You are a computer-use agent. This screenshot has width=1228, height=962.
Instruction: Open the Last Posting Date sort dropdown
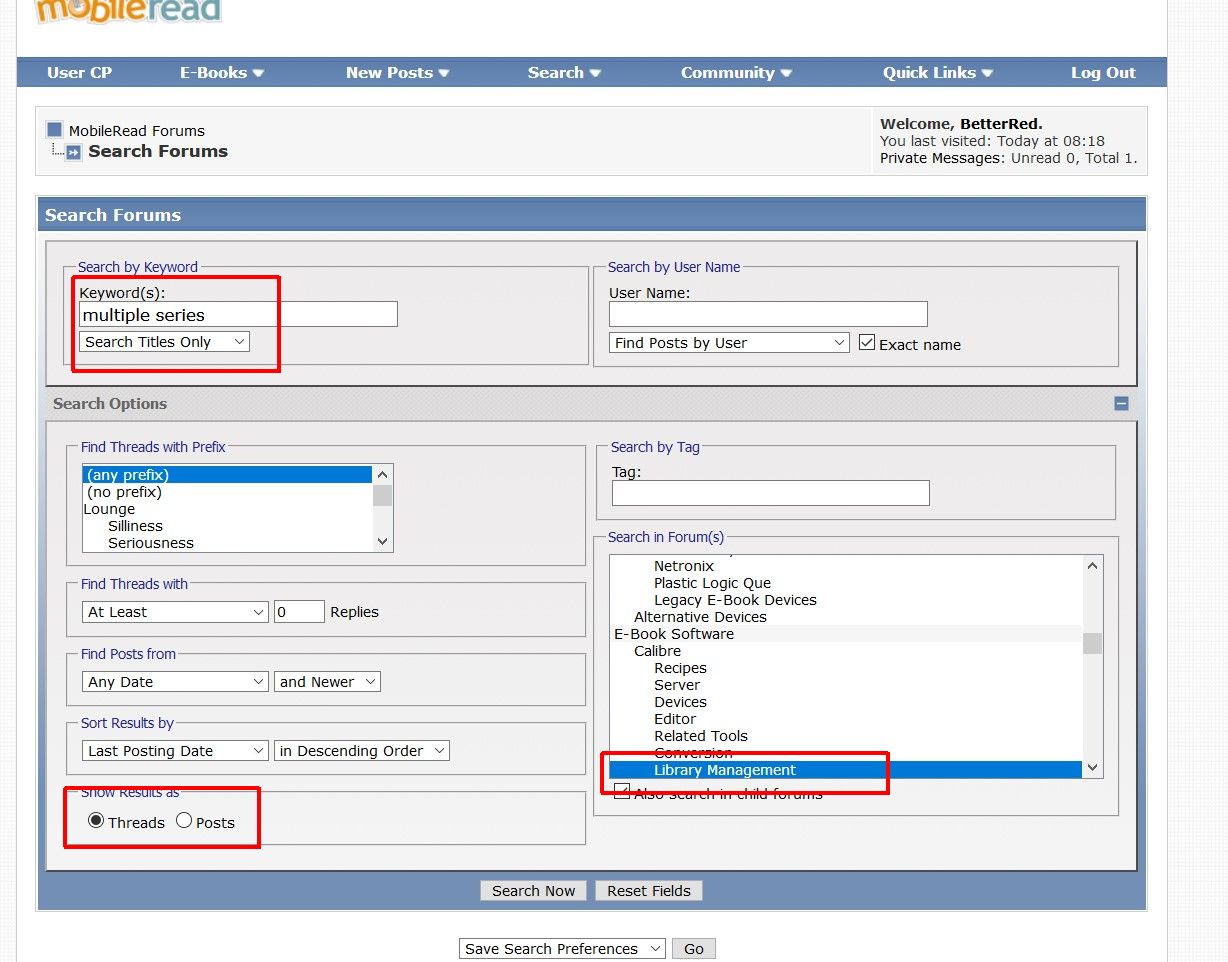coord(175,751)
